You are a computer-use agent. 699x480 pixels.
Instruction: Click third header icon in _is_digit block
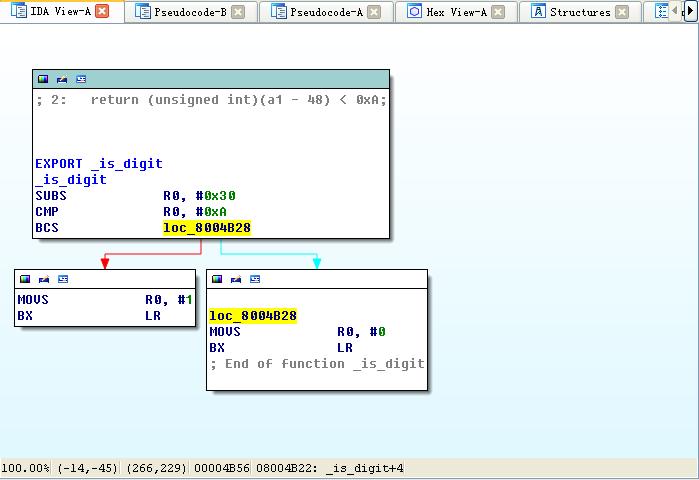point(81,79)
